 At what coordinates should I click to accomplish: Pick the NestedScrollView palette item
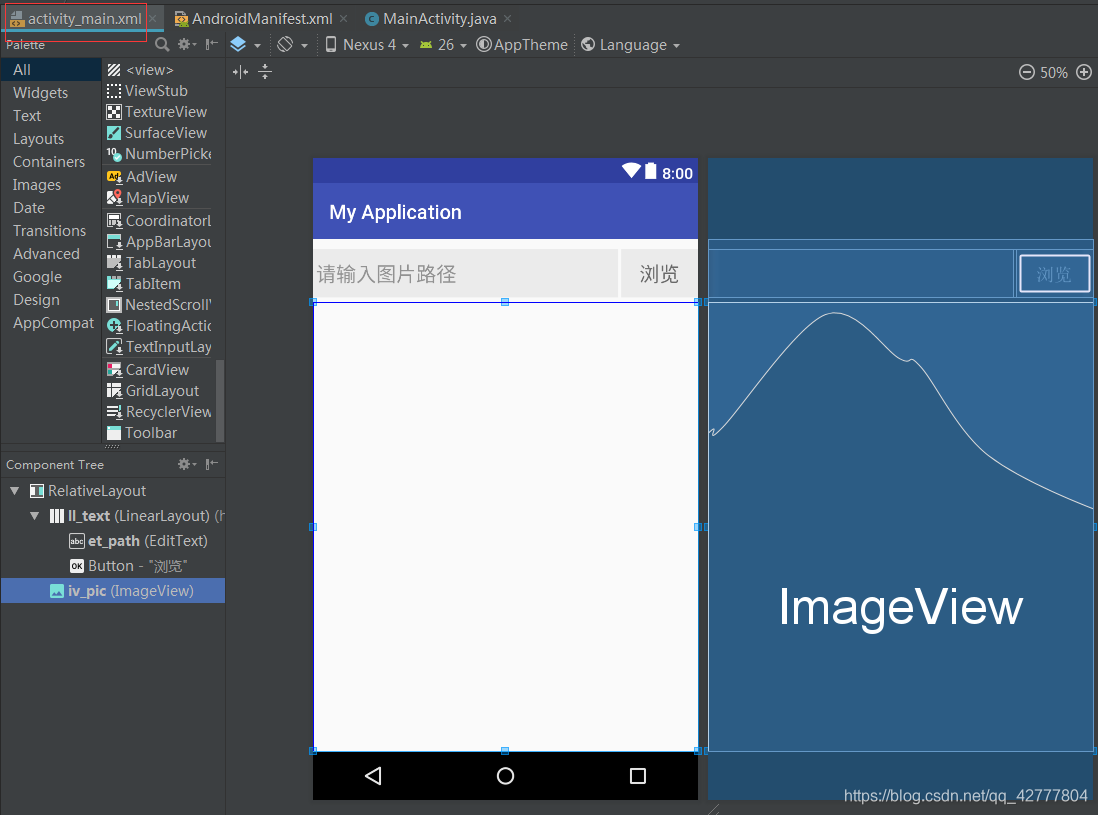(x=158, y=305)
